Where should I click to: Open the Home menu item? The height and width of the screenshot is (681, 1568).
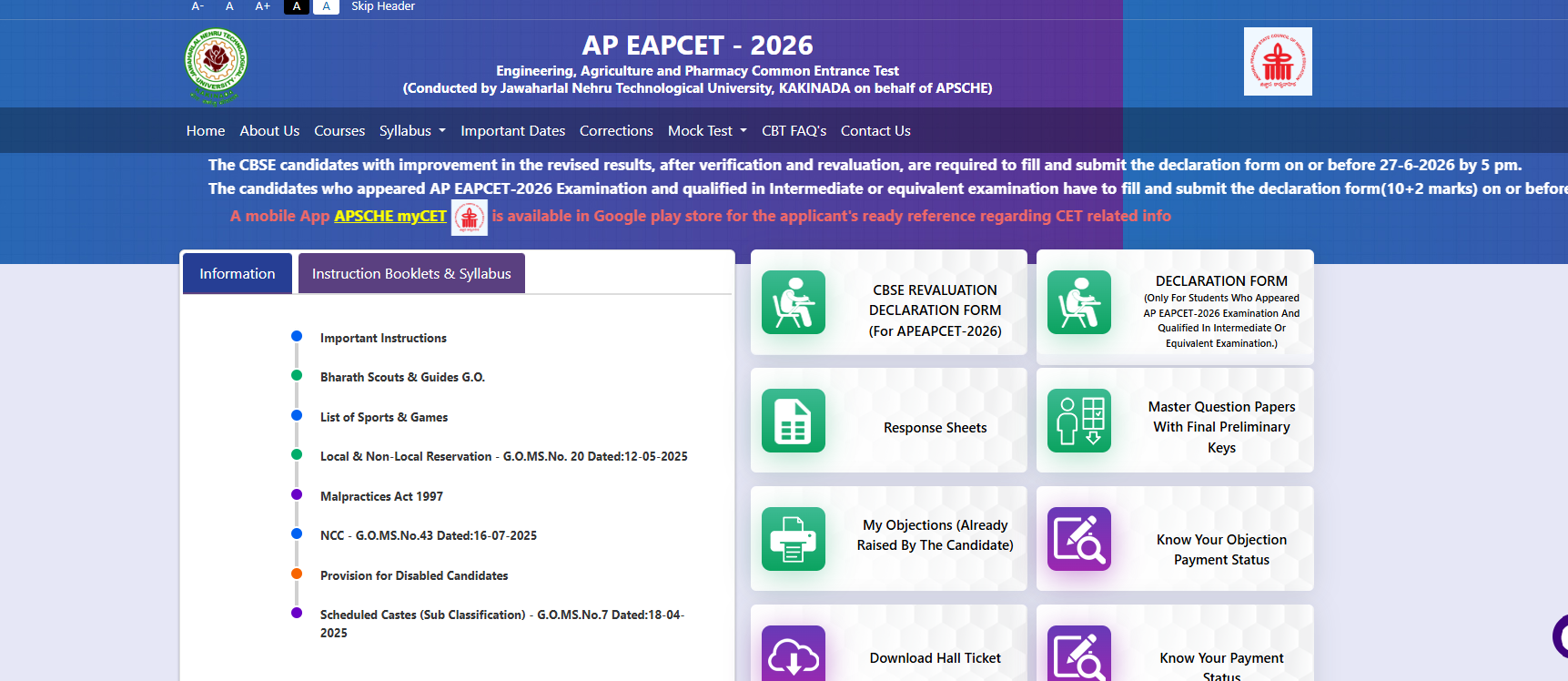tap(206, 130)
